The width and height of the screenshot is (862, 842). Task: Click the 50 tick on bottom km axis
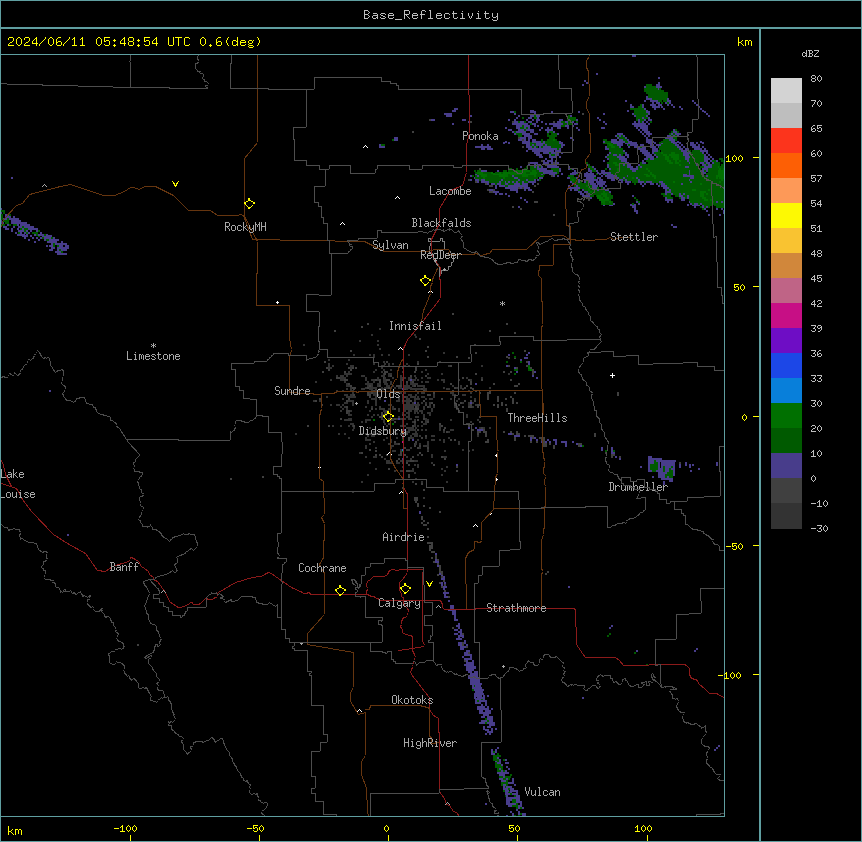(514, 828)
